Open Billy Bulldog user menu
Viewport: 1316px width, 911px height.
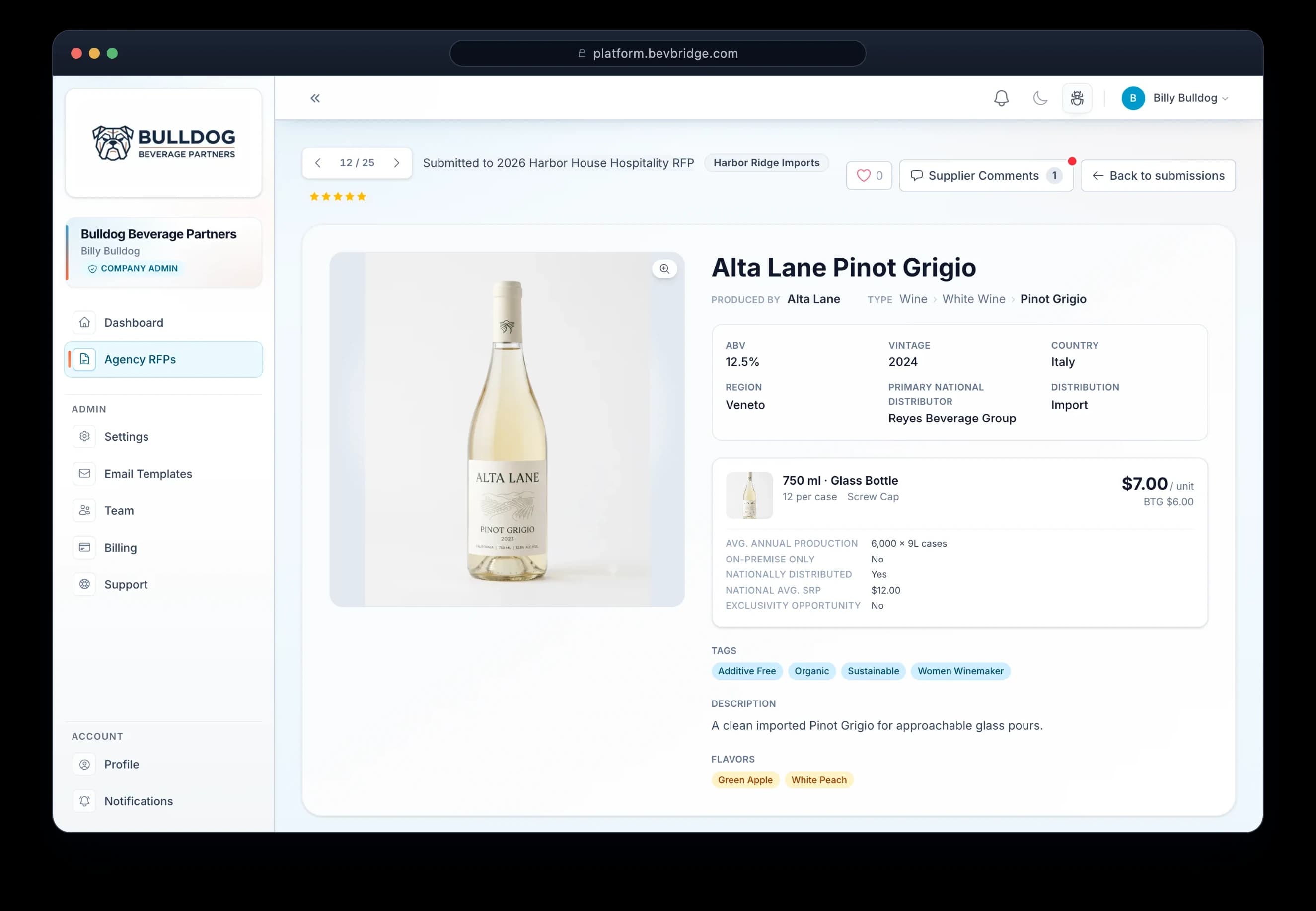click(x=1174, y=98)
